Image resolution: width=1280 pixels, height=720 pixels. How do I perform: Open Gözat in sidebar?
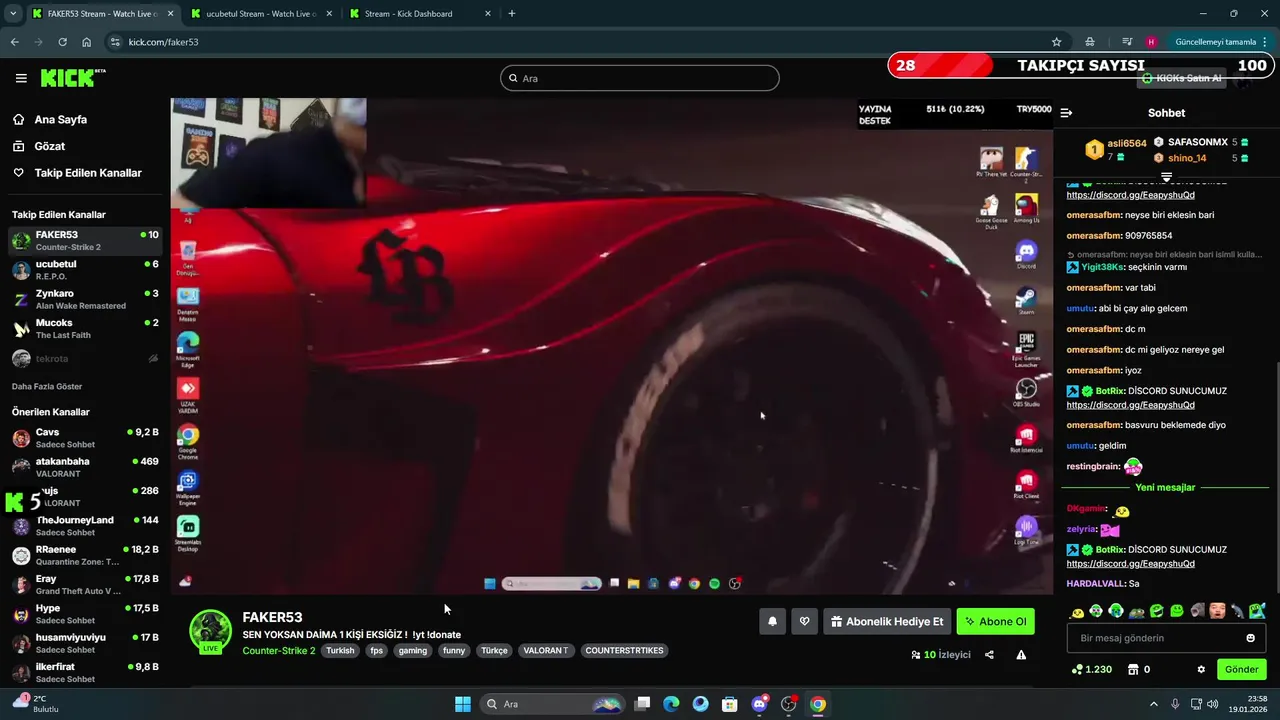50,146
